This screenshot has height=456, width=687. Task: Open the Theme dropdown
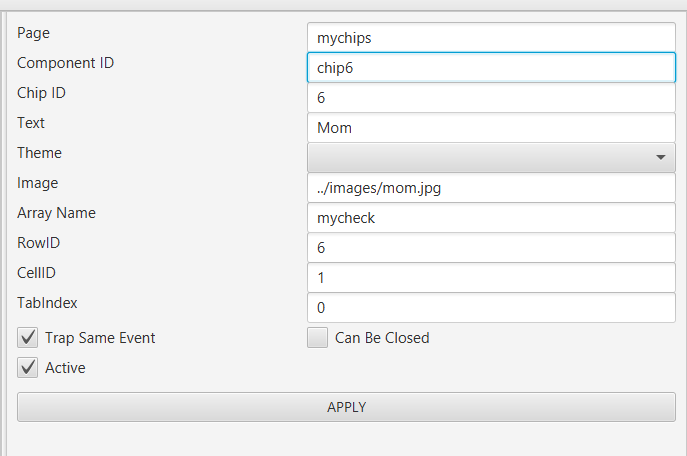[491, 158]
